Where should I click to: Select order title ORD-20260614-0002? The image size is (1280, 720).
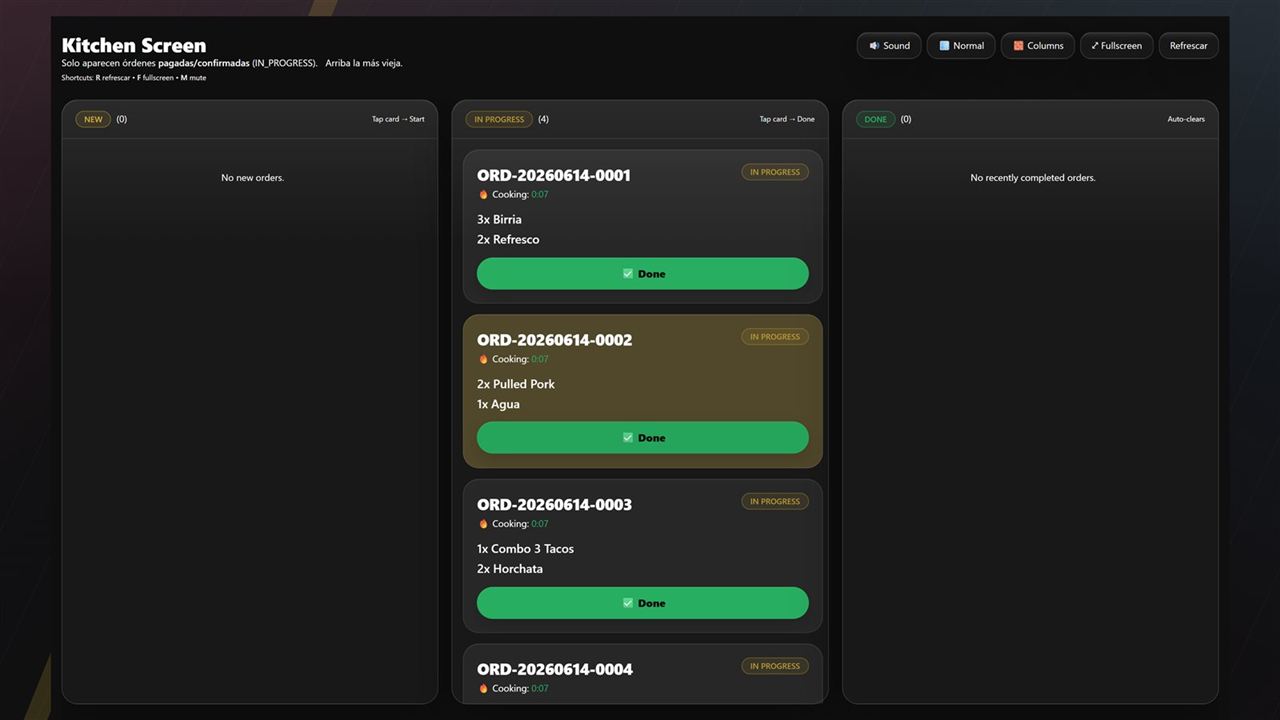tap(555, 340)
